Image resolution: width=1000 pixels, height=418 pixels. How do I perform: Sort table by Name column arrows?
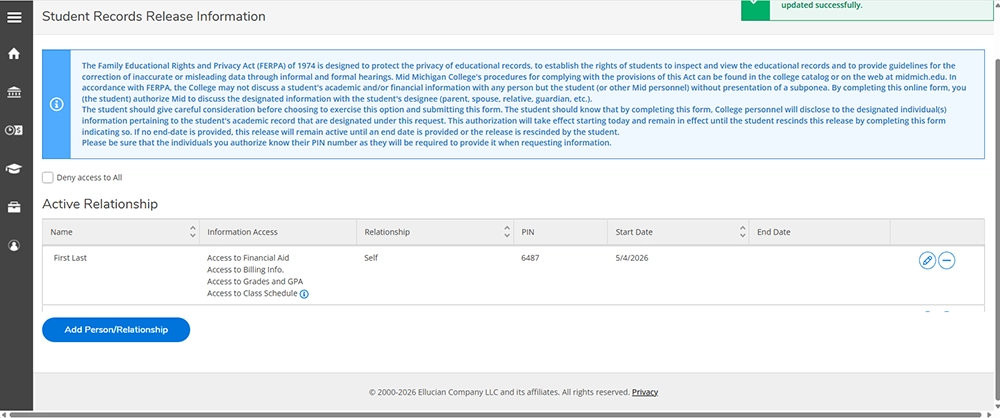click(193, 232)
